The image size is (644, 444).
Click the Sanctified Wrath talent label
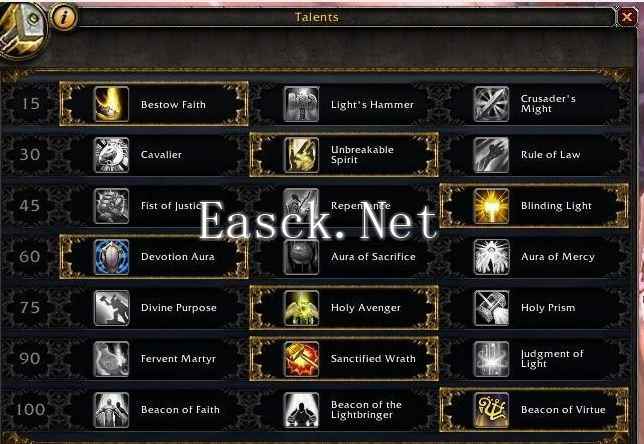point(373,359)
